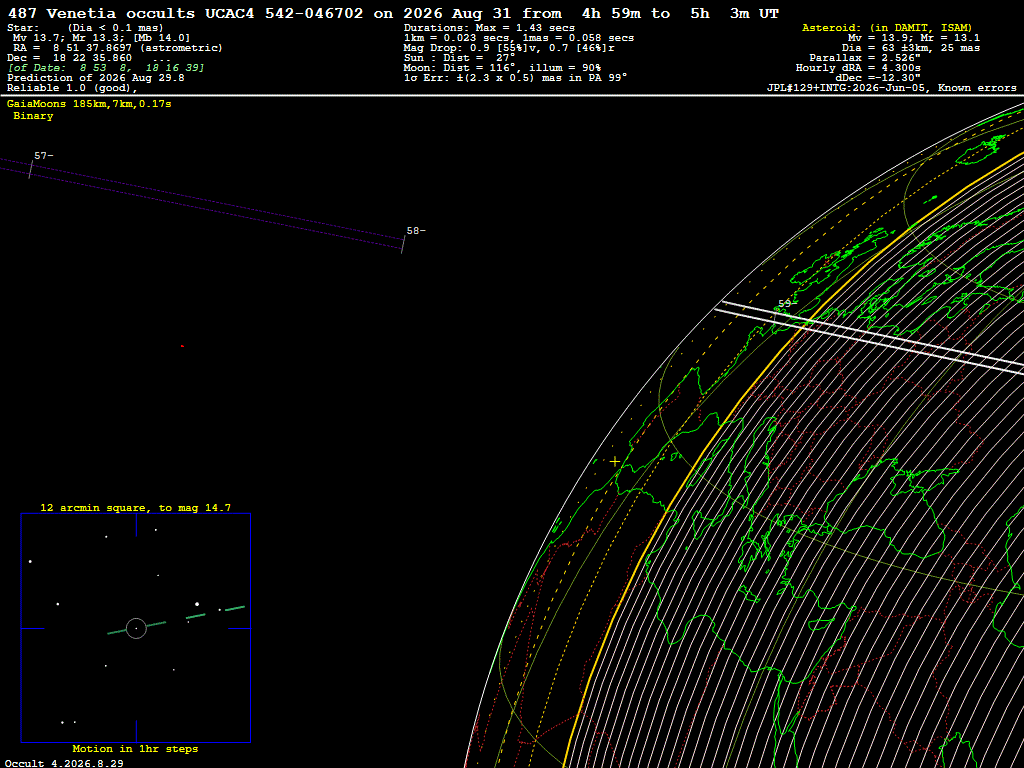
Task: Click the 57- minute tick marker
Action: [x=43, y=156]
